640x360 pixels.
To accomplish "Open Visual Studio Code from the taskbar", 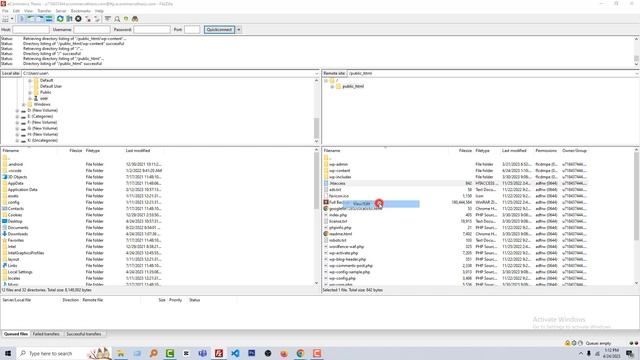I will point(235,353).
